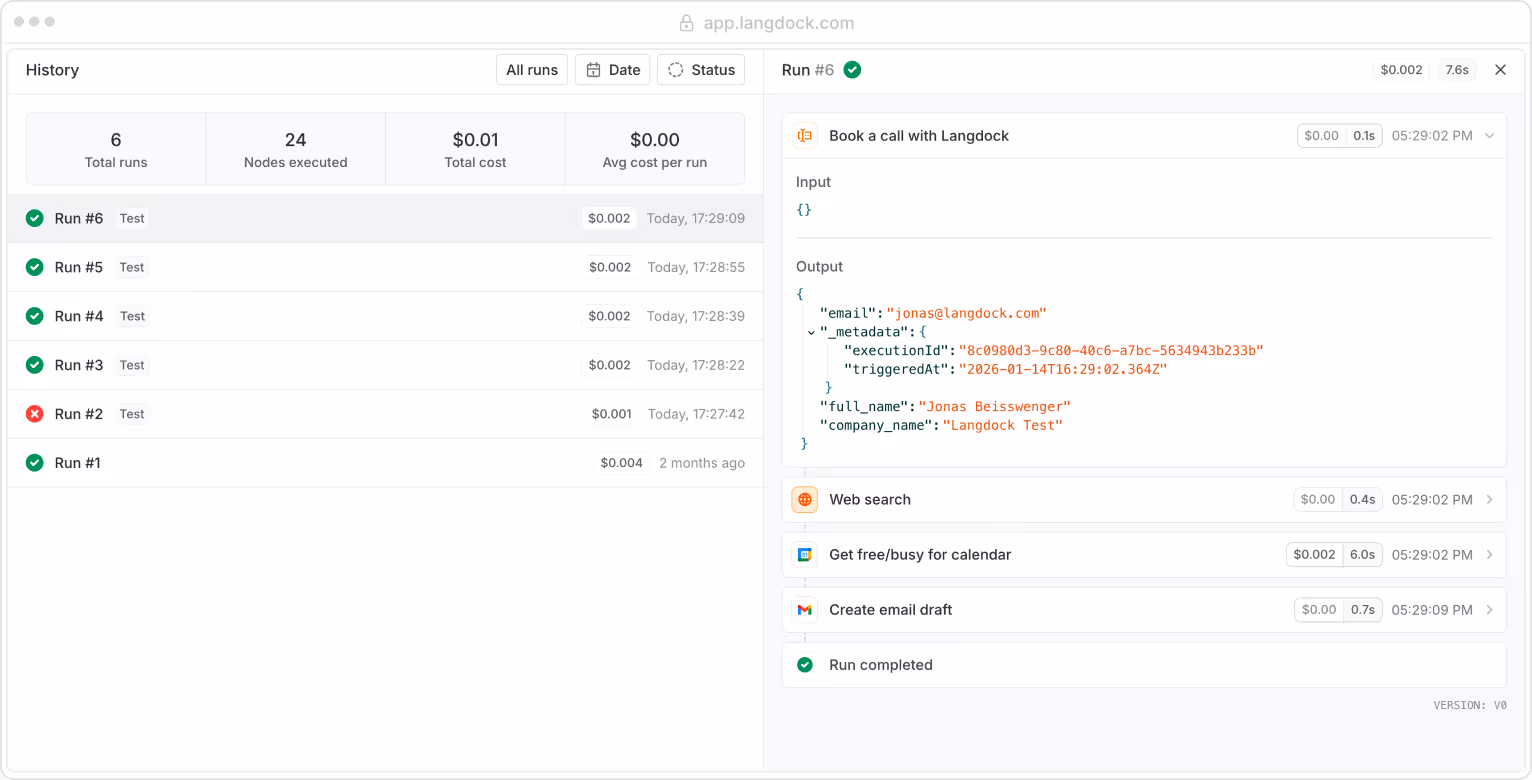Expand the Create email draft step

1490,610
